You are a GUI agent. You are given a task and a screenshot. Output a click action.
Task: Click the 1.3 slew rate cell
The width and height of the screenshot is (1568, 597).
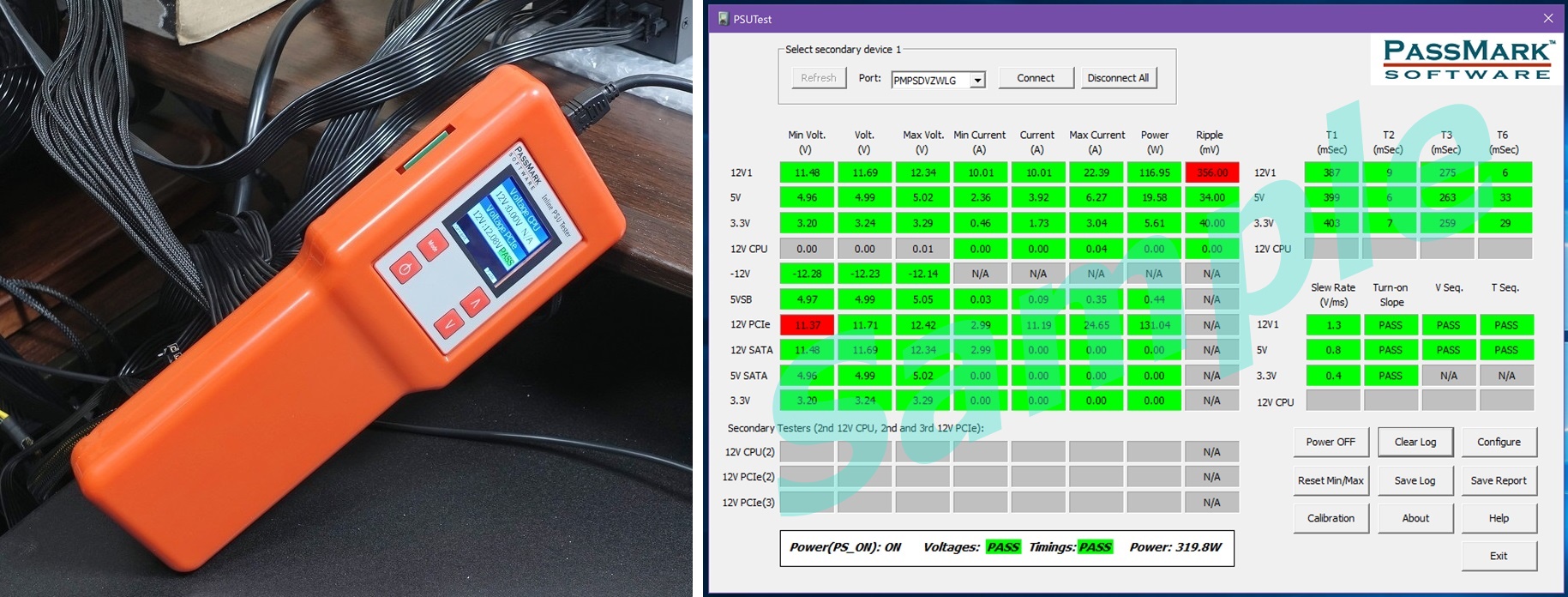pos(1333,325)
